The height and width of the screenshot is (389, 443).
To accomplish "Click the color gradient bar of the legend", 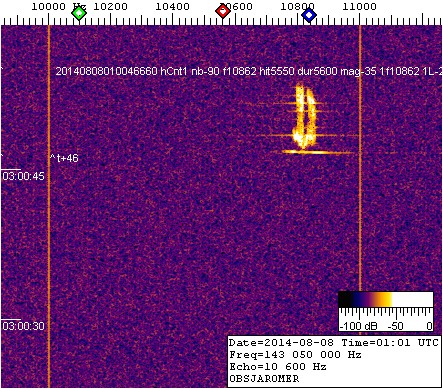I will coord(386,299).
